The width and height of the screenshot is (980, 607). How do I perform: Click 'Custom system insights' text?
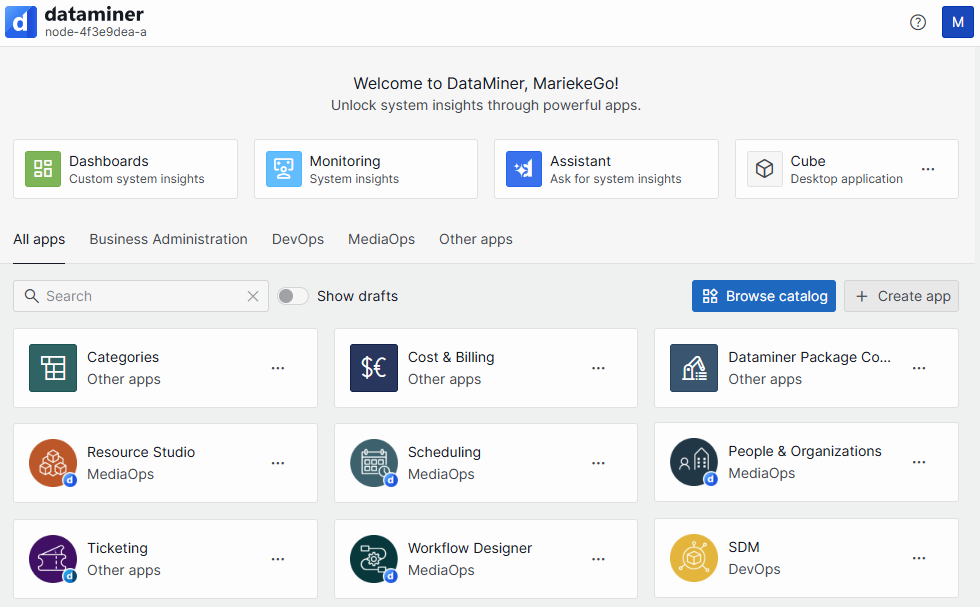click(x=137, y=179)
